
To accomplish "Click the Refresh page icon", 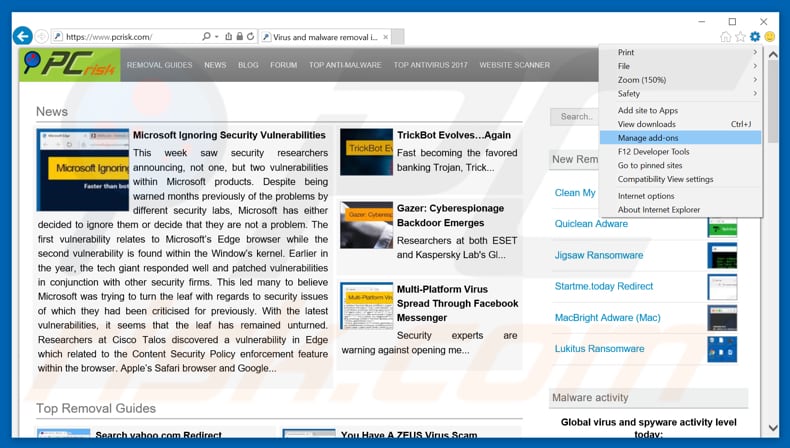I will point(250,36).
